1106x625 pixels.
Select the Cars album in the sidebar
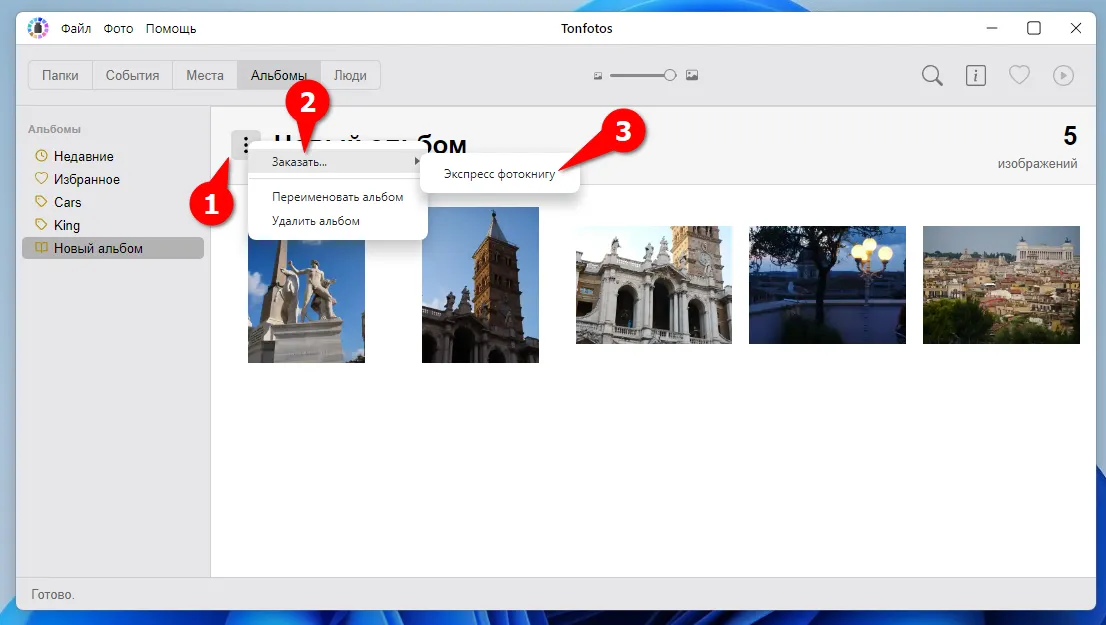pos(67,202)
